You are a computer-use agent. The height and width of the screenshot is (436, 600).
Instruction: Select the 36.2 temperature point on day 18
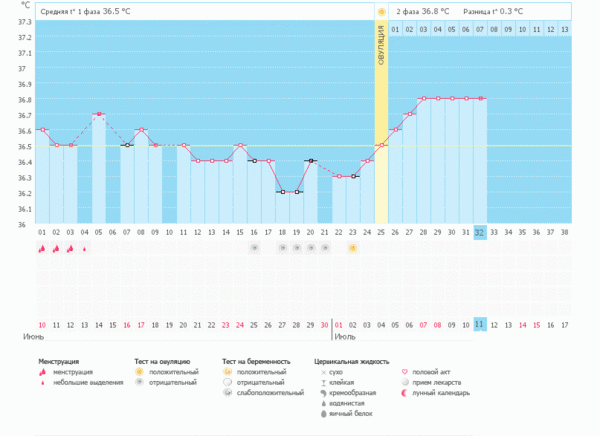tap(282, 192)
